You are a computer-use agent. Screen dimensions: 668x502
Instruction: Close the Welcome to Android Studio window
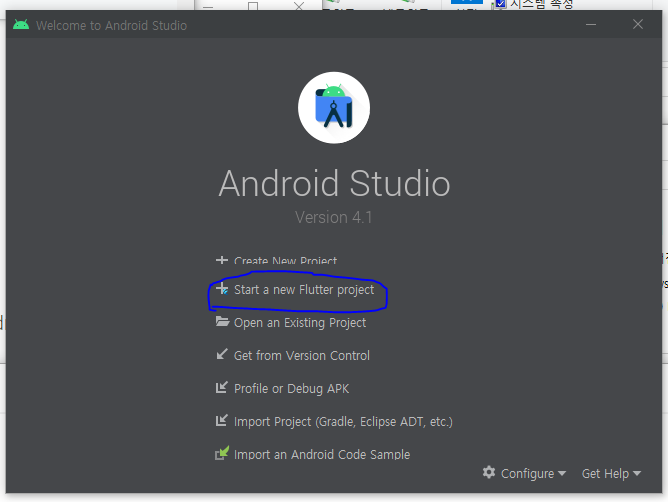pos(638,24)
